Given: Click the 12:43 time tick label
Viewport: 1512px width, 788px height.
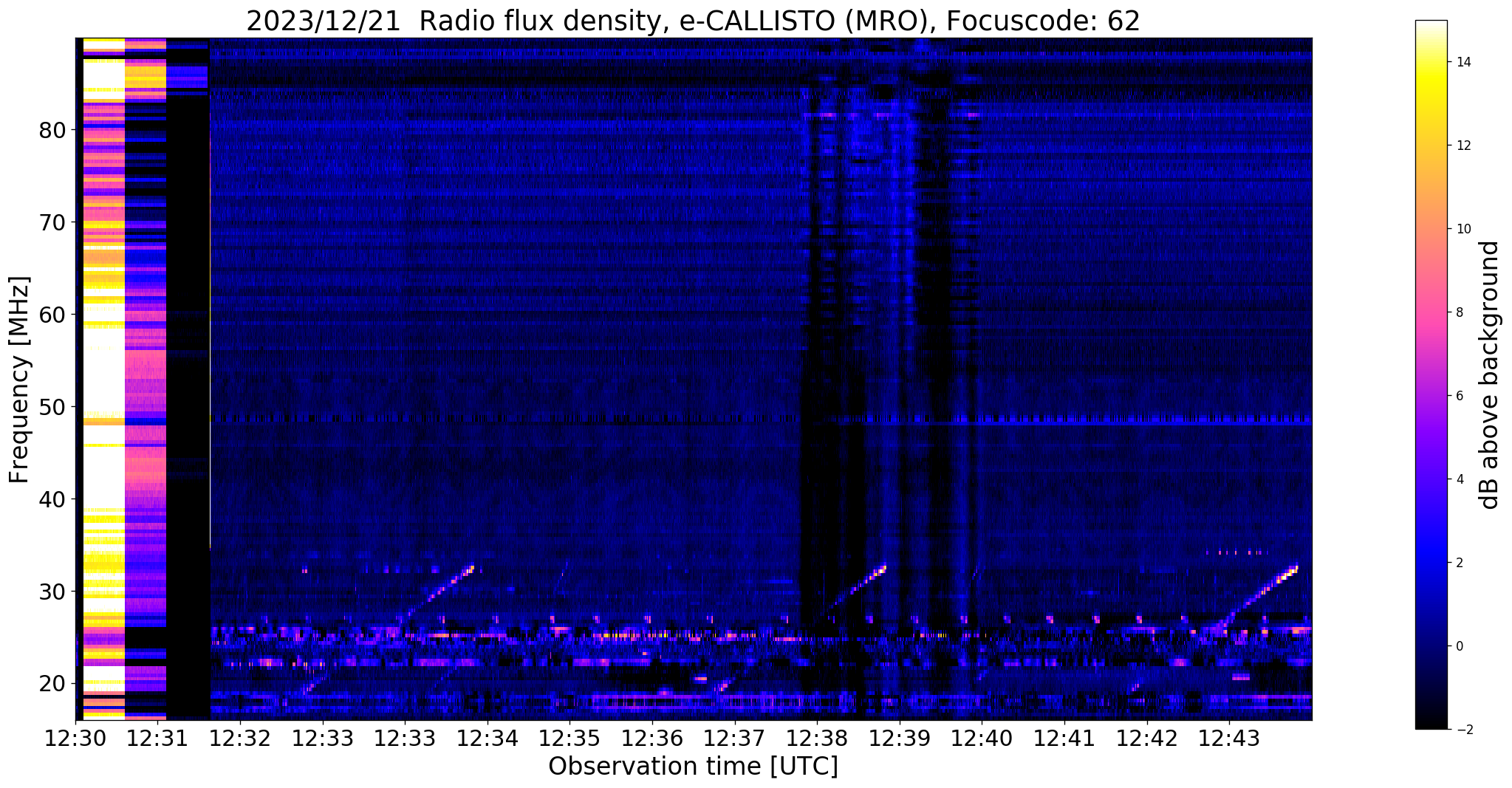Looking at the screenshot, I should (1229, 738).
